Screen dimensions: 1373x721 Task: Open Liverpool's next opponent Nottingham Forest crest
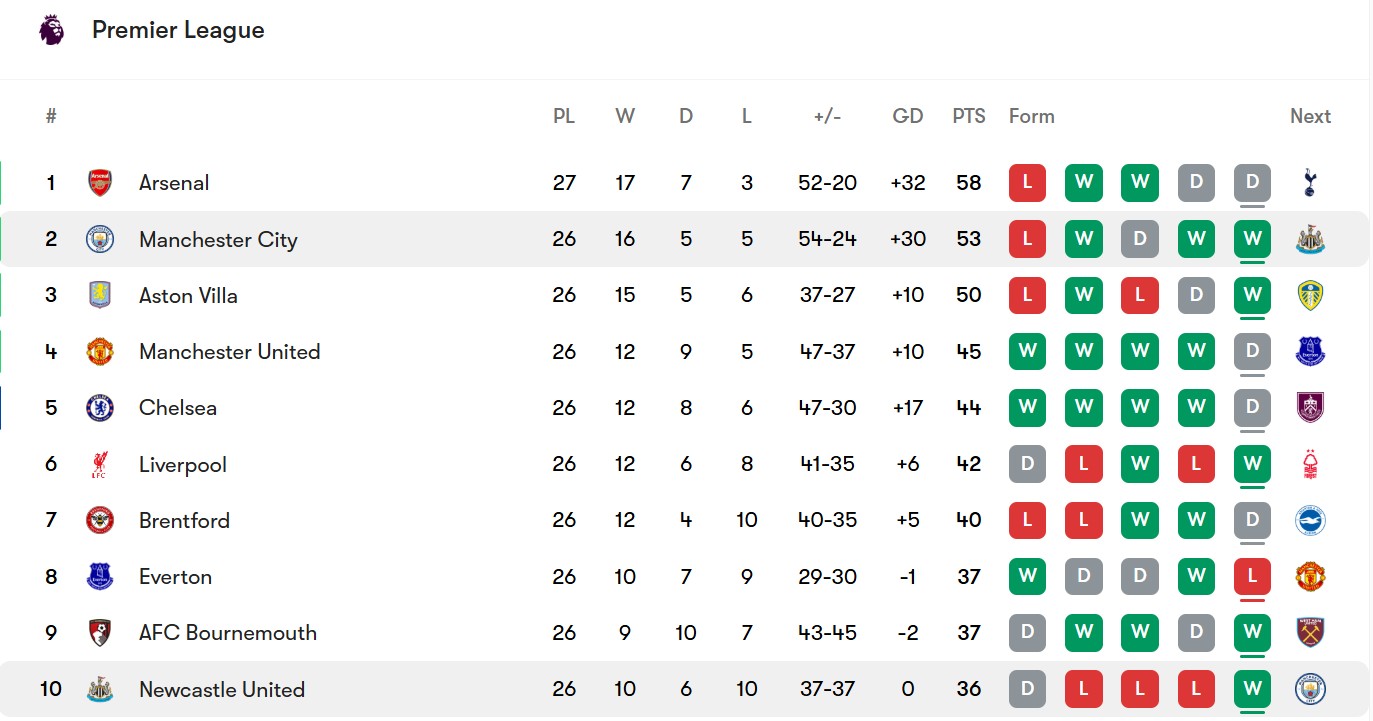coord(1309,464)
